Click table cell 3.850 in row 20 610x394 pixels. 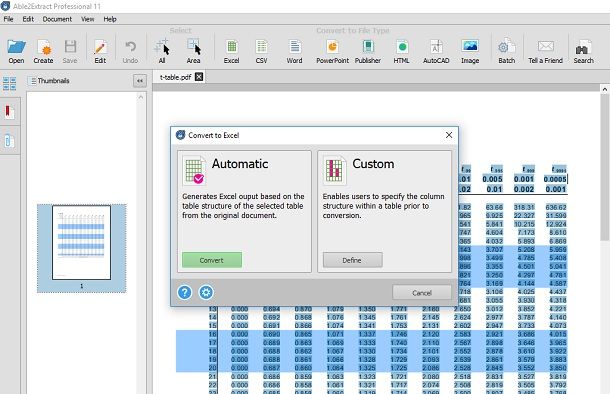(558, 368)
